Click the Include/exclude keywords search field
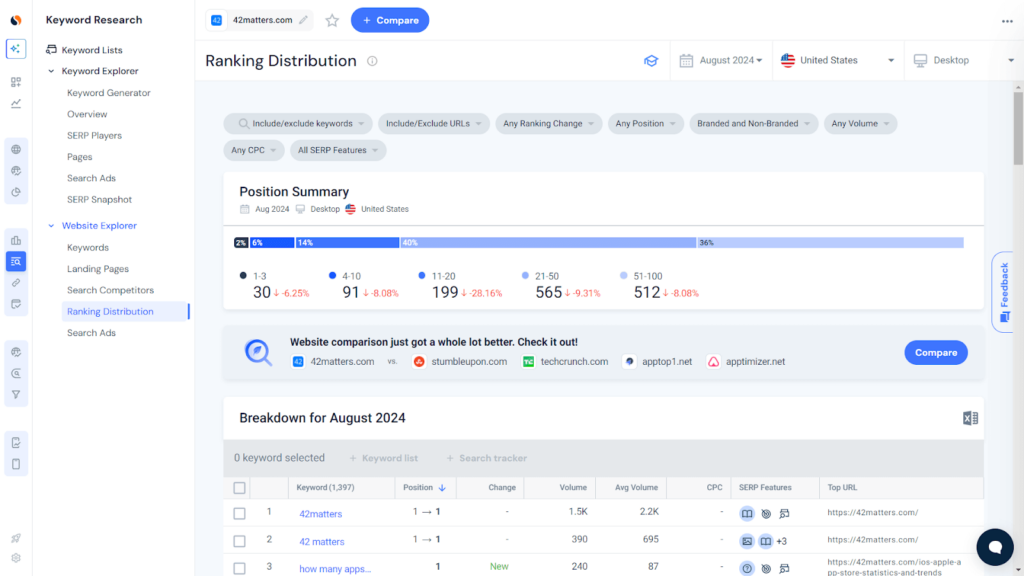1024x576 pixels. [x=298, y=124]
